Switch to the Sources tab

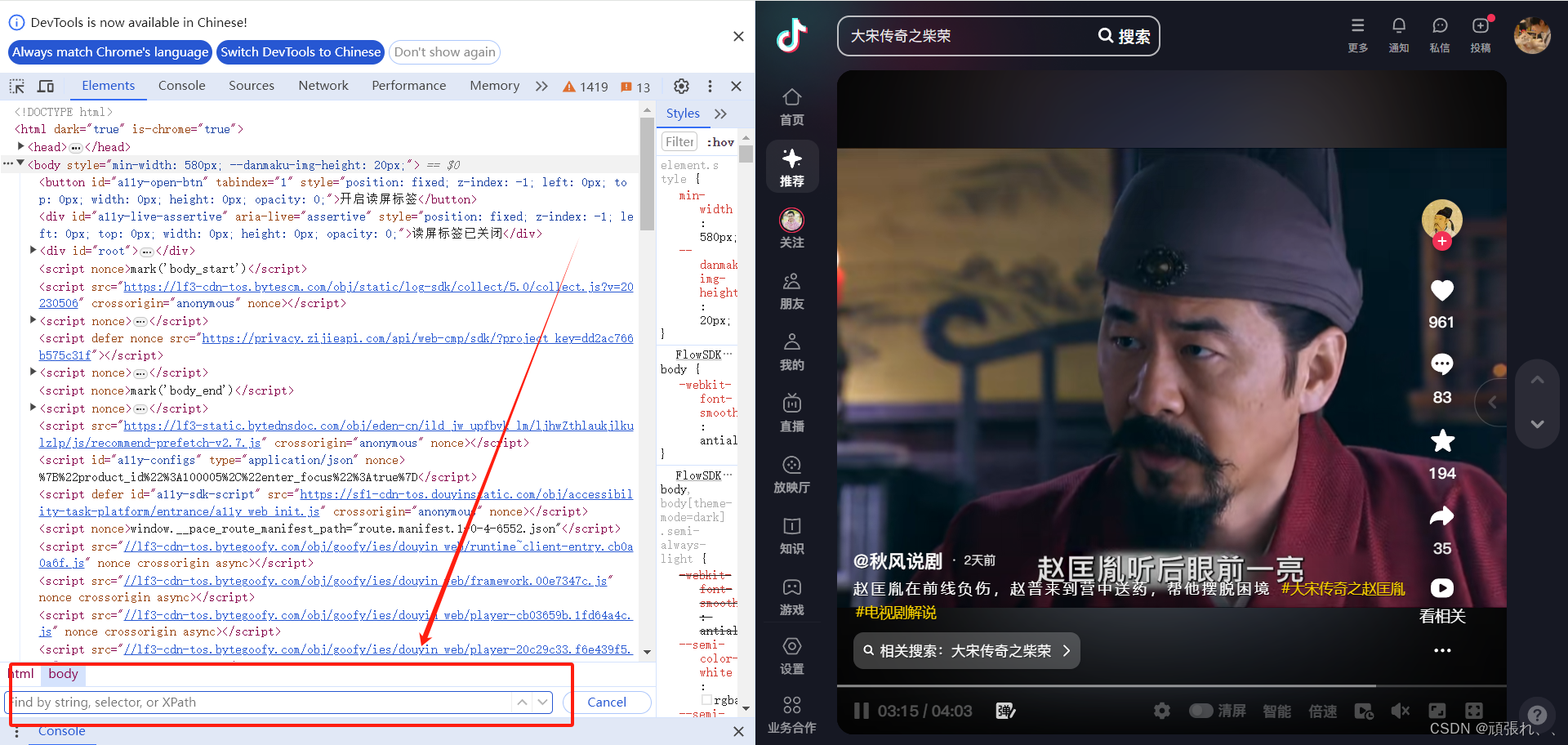(252, 86)
